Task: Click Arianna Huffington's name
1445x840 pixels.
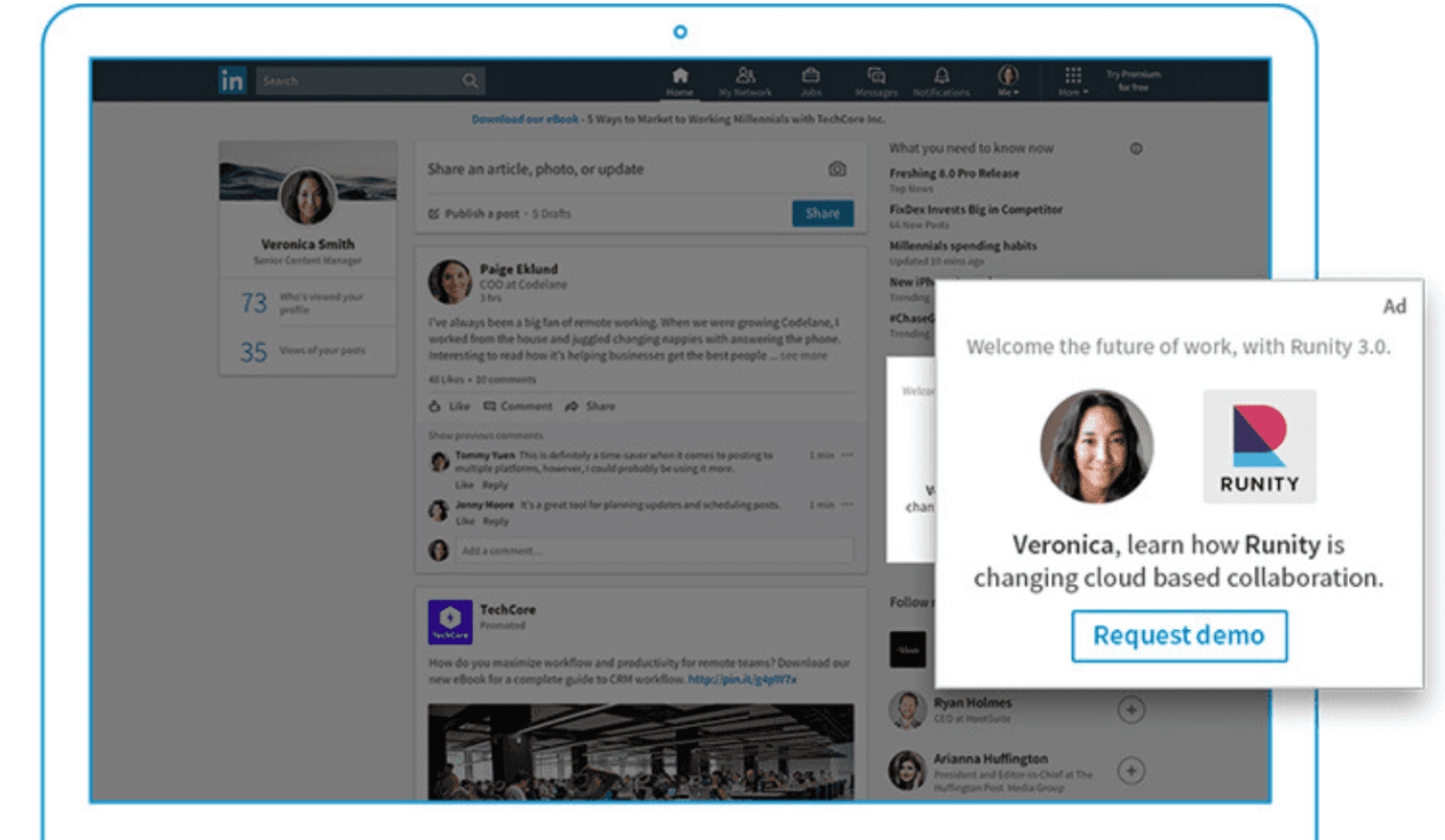Action: coord(991,758)
